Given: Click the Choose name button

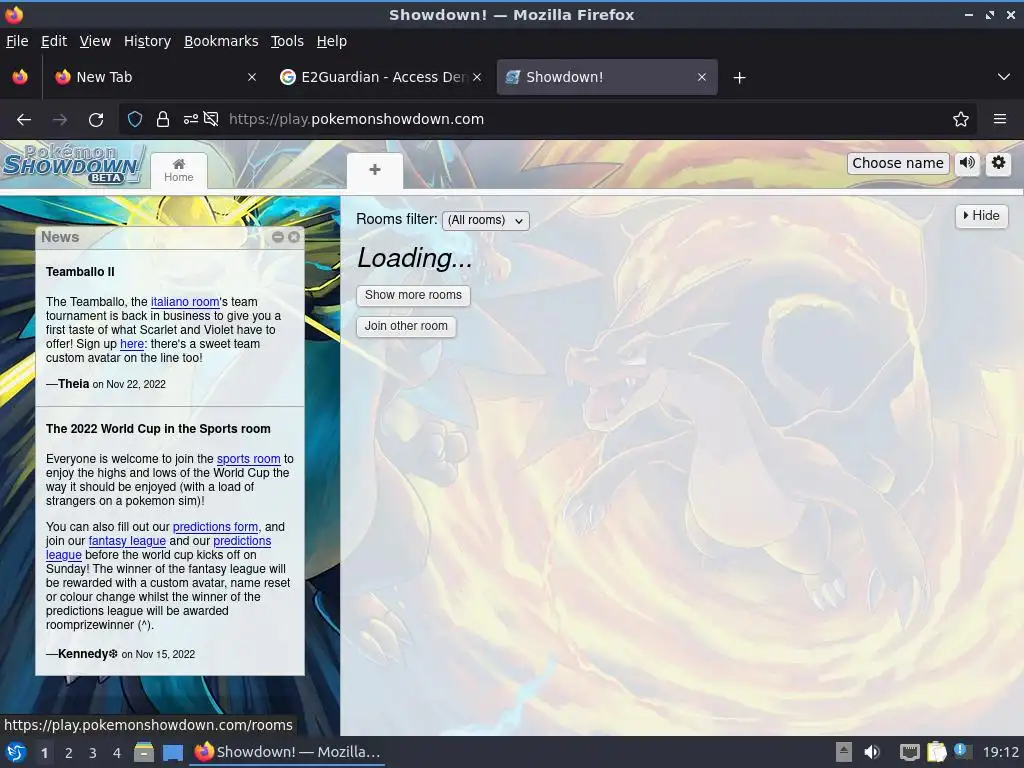Looking at the screenshot, I should [x=898, y=163].
